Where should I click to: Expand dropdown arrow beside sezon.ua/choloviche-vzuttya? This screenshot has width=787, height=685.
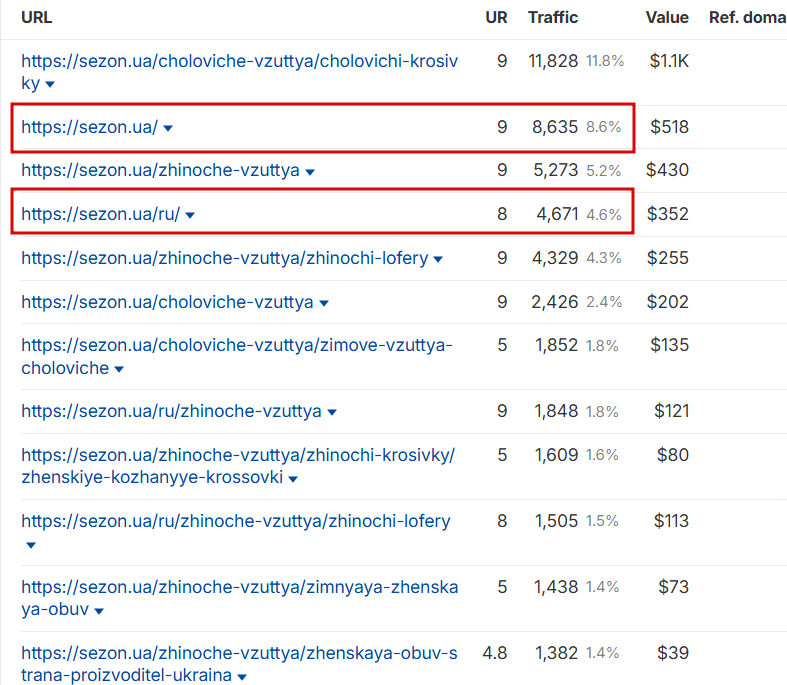click(x=324, y=304)
